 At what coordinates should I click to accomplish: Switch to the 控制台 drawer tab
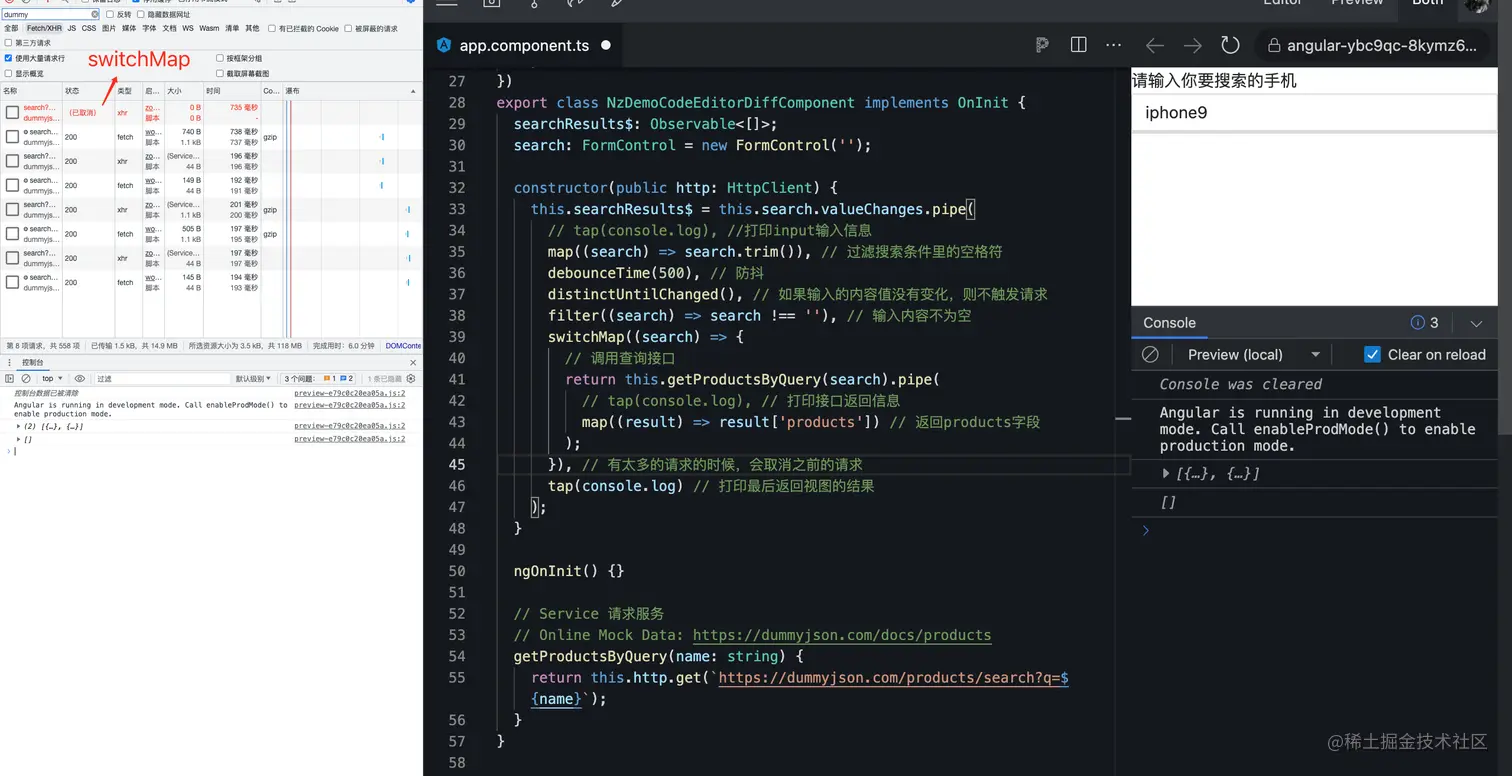(x=33, y=362)
